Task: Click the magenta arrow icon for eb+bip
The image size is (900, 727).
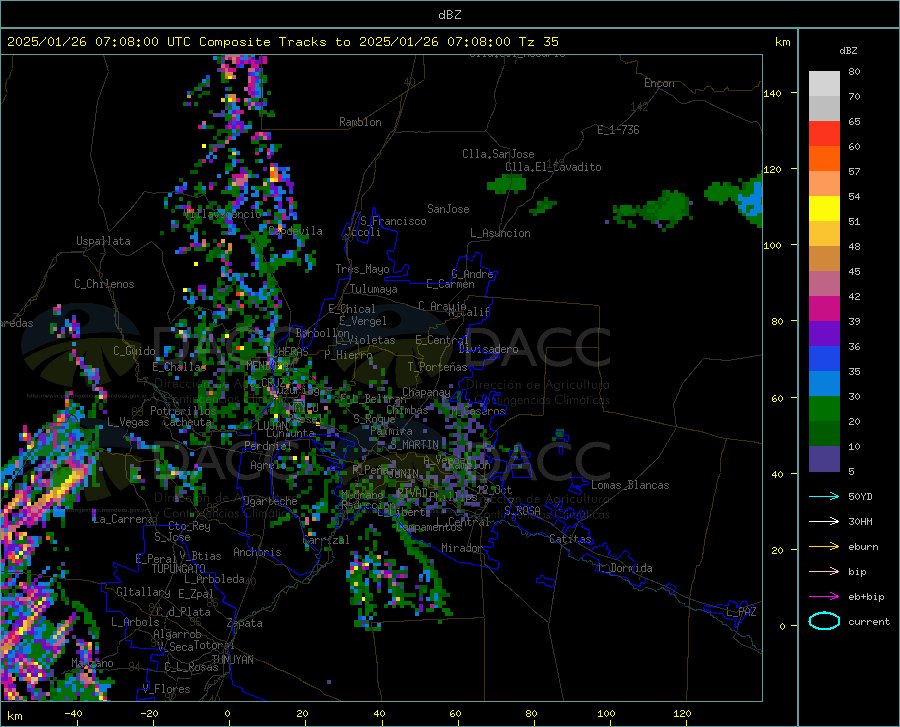Action: pos(824,597)
